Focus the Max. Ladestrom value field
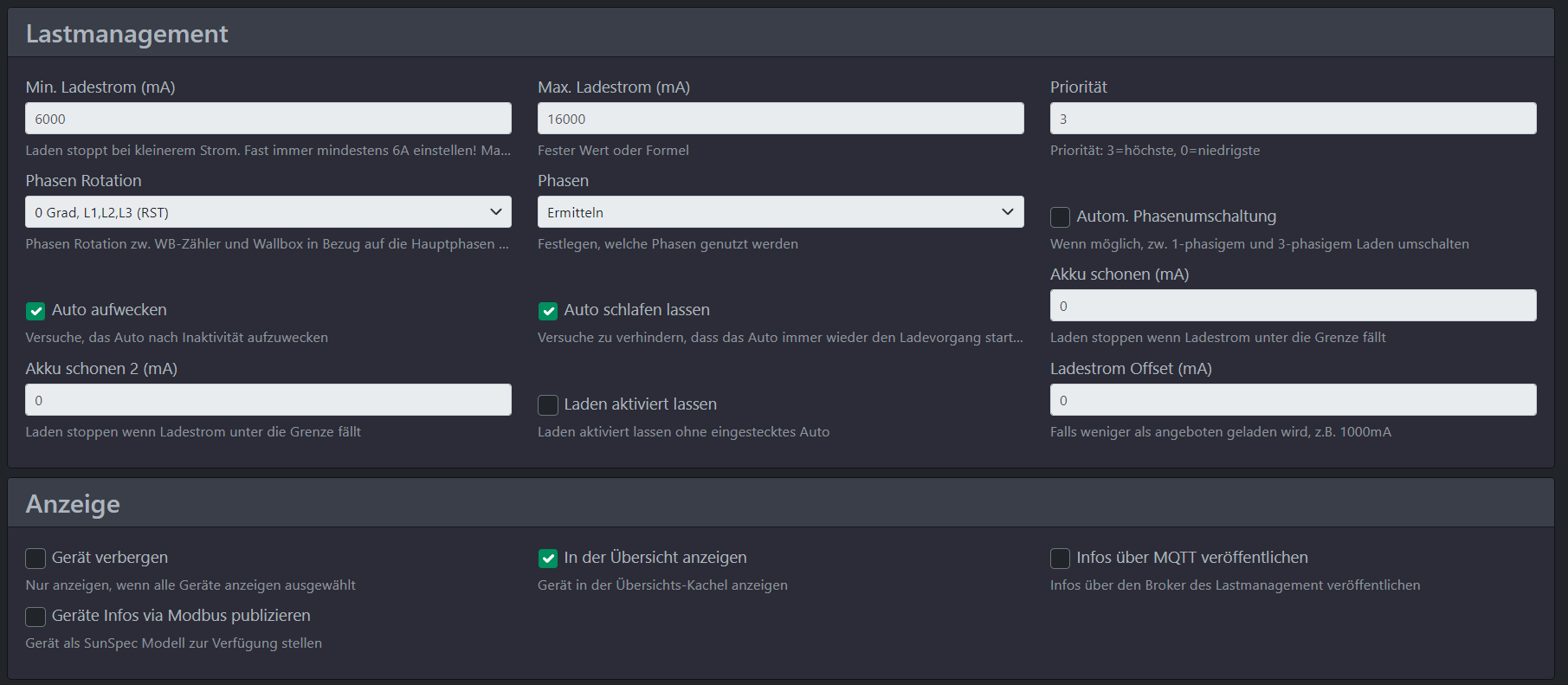 [x=780, y=119]
